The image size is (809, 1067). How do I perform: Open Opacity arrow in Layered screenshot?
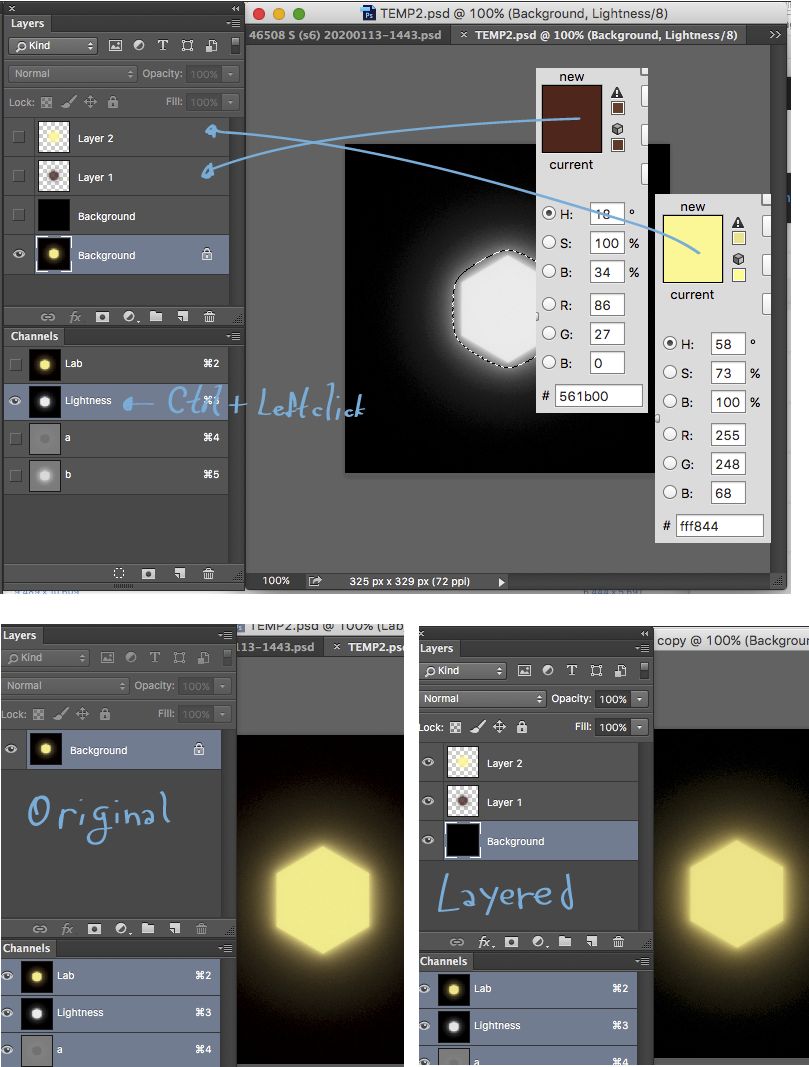(640, 699)
